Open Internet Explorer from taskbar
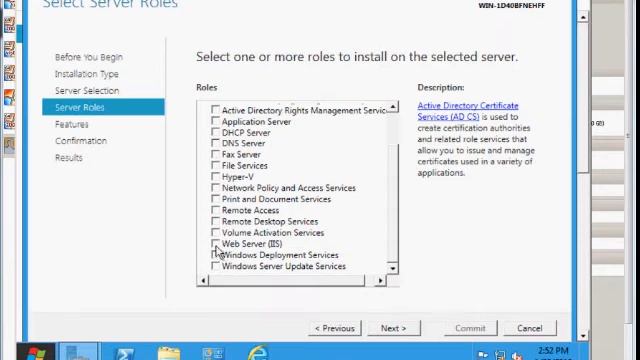The height and width of the screenshot is (360, 640). tap(258, 353)
